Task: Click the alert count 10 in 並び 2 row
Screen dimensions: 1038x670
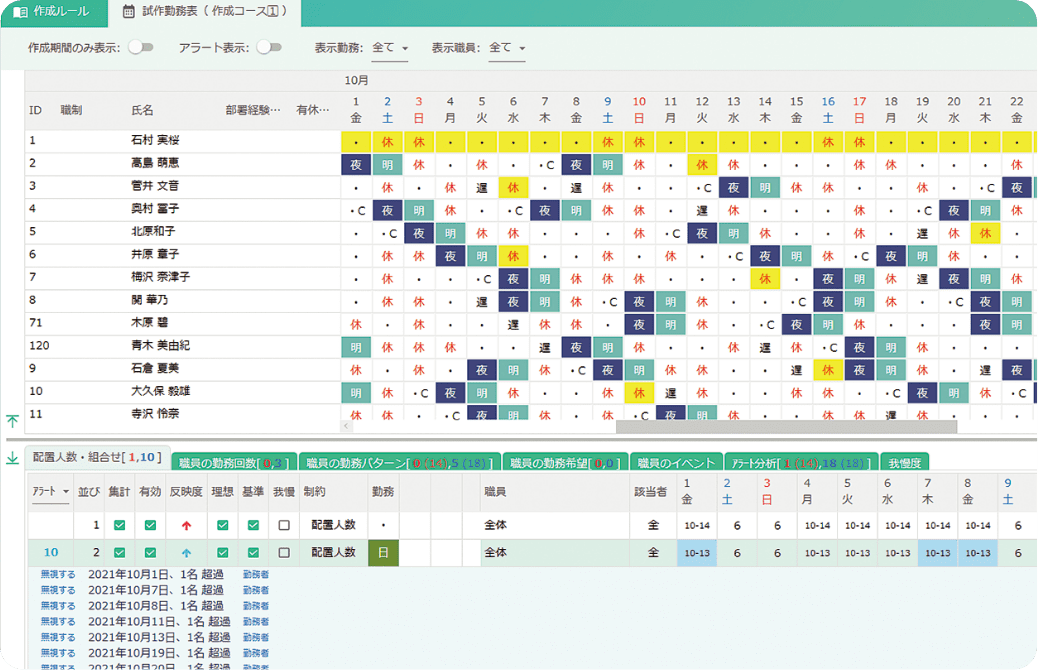Action: coord(51,552)
